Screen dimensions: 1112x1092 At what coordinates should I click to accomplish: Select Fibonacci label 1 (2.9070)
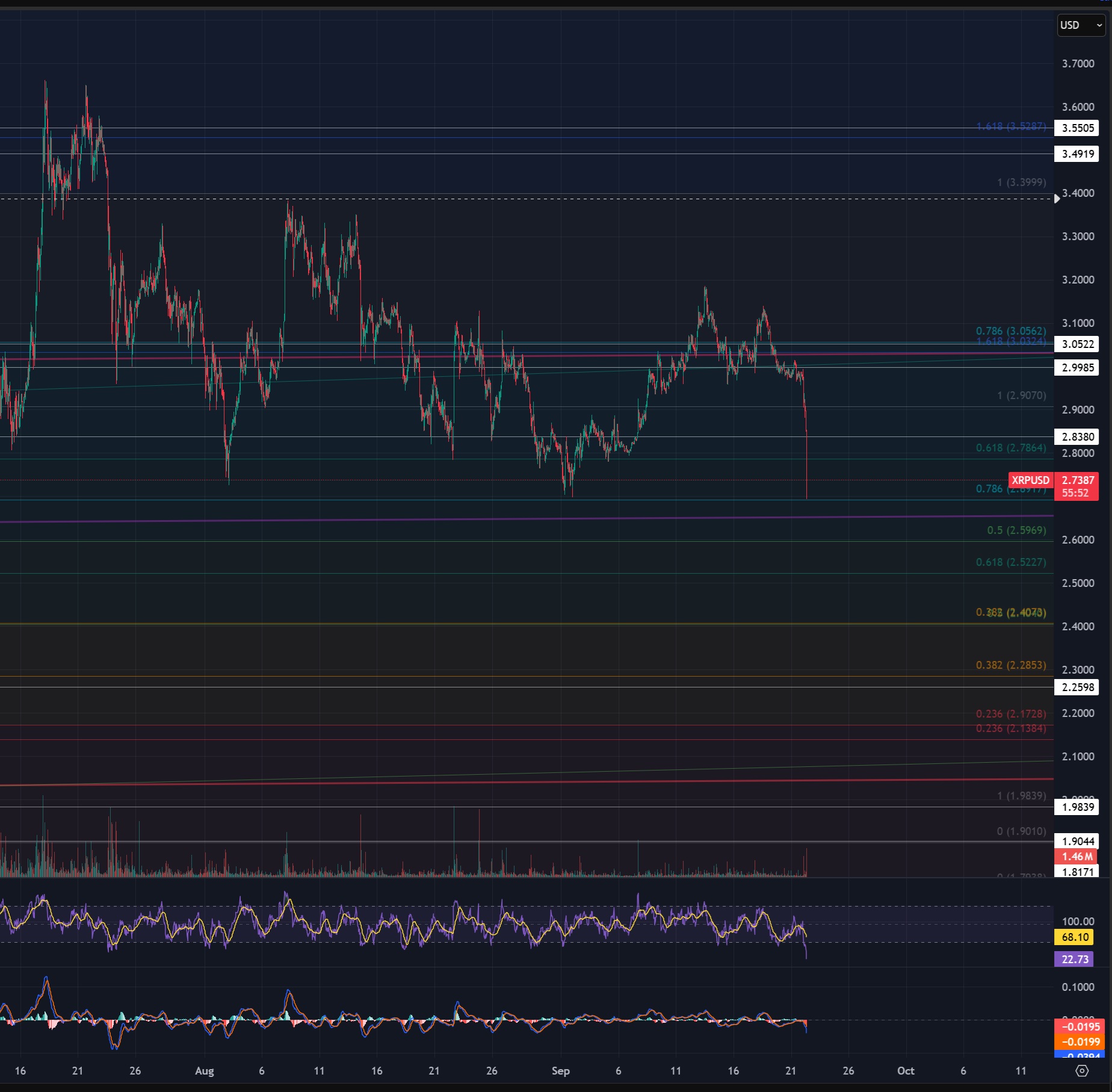[1021, 396]
